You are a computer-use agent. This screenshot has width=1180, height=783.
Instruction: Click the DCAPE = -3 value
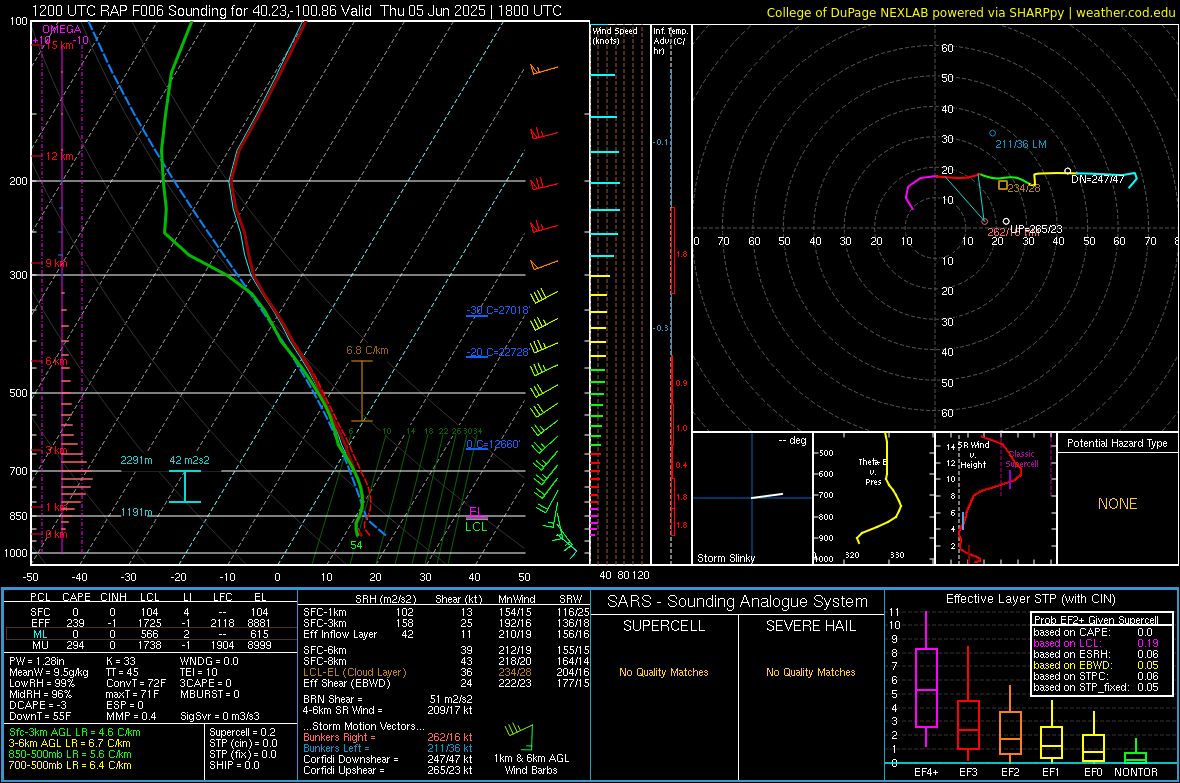click(38, 705)
